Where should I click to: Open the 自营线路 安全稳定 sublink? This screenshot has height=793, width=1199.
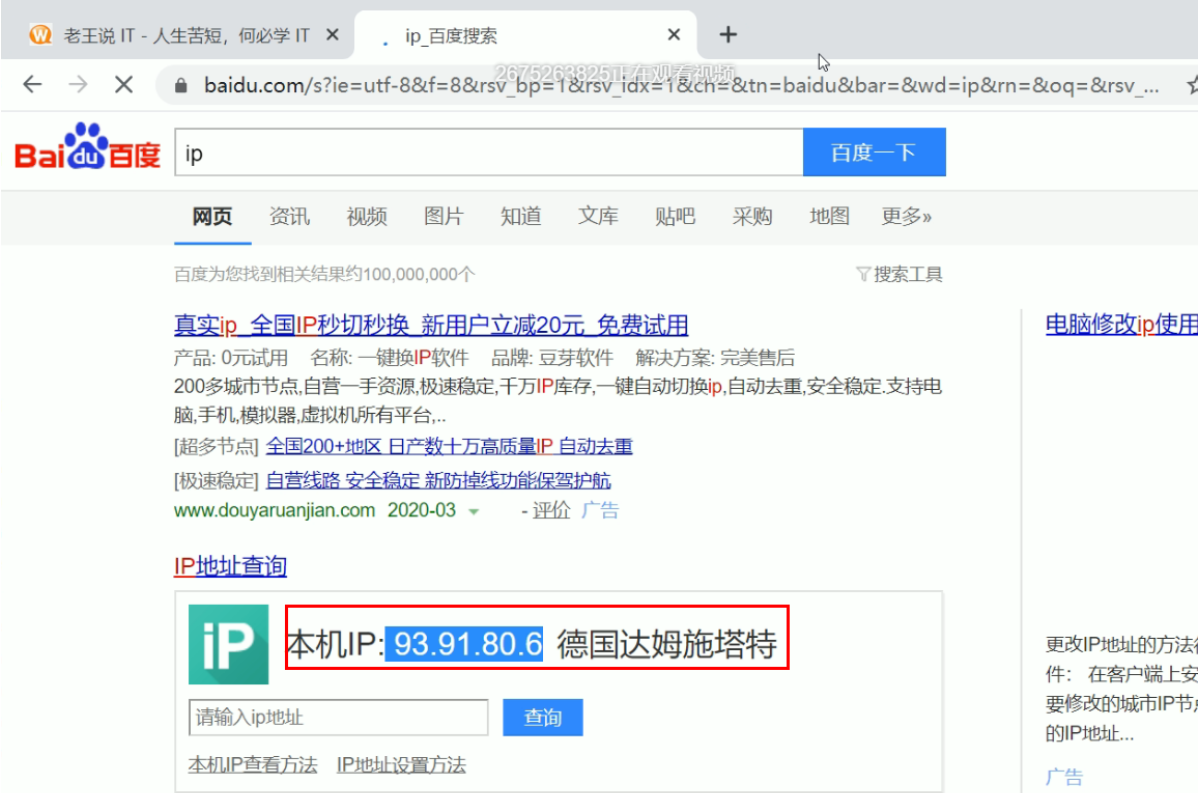(438, 480)
